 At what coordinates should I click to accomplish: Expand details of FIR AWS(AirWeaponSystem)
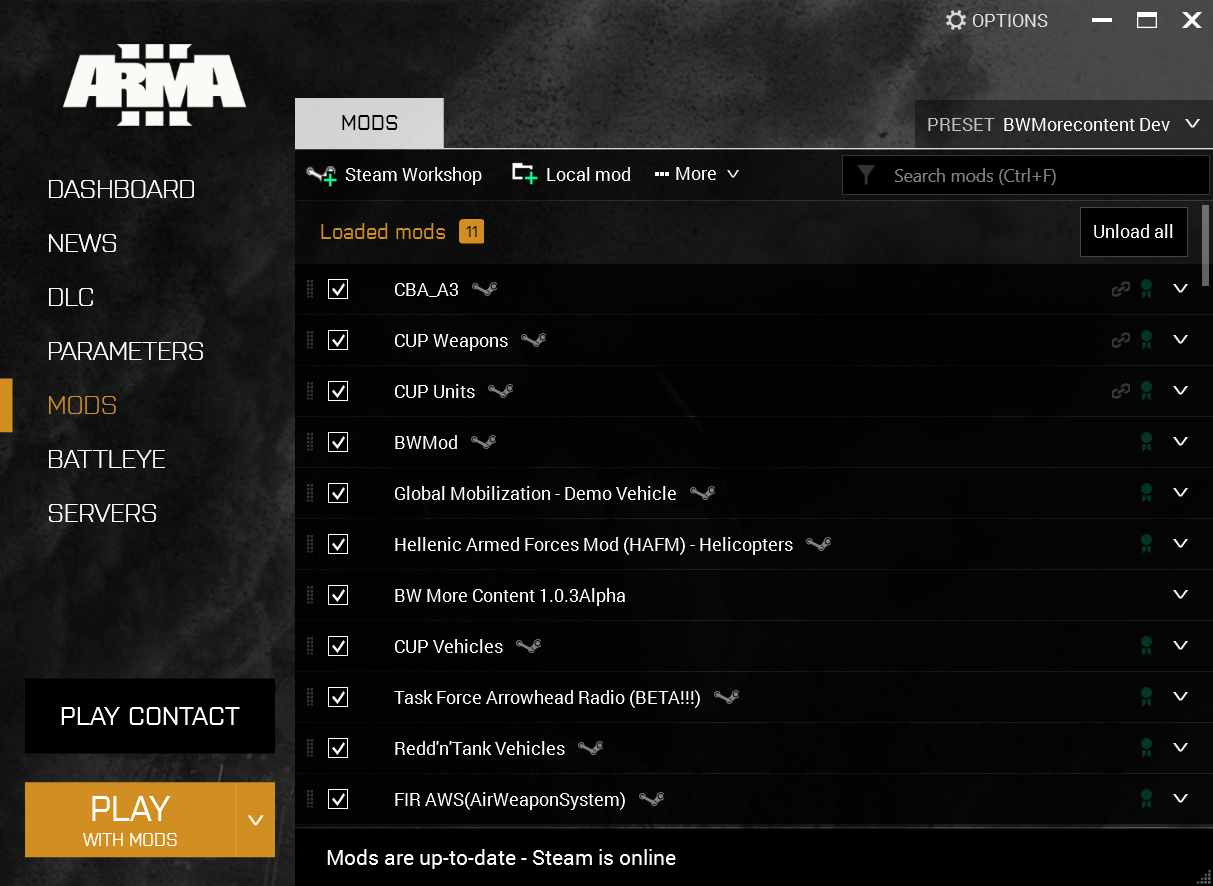(x=1180, y=798)
